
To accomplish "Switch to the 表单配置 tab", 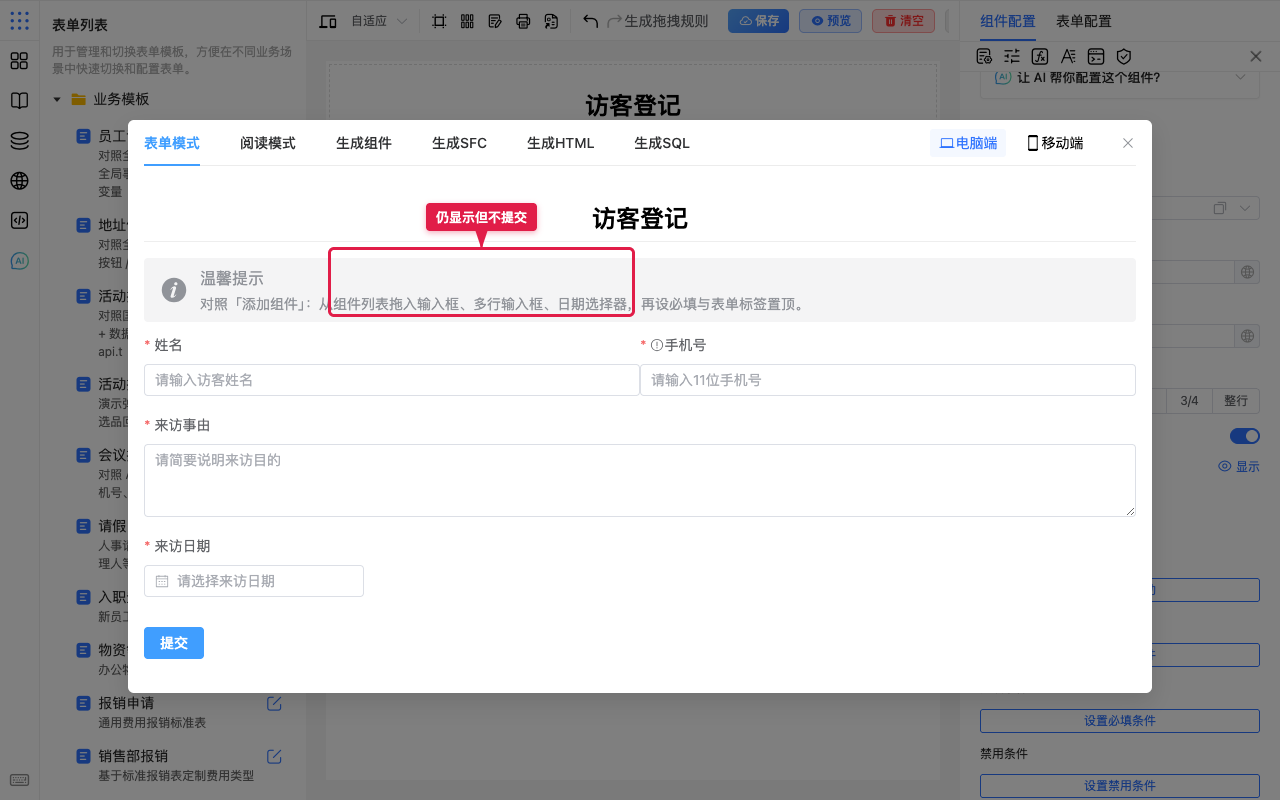I will pos(1084,21).
